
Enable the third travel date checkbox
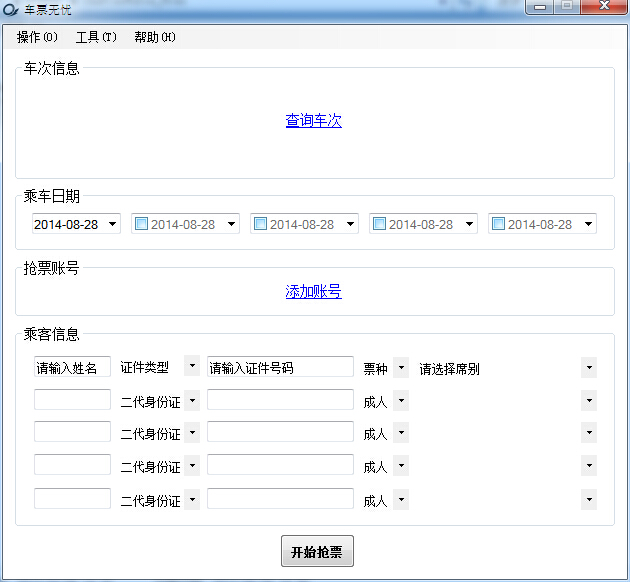[260, 224]
